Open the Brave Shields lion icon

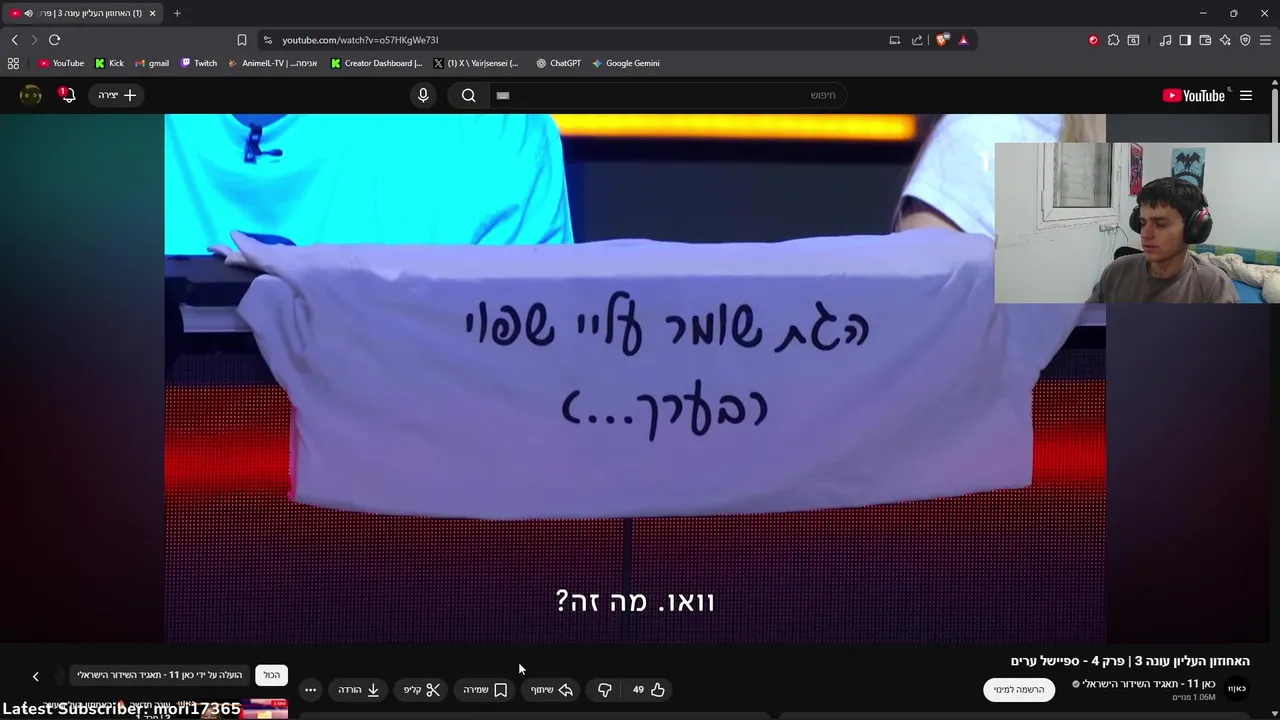click(942, 40)
